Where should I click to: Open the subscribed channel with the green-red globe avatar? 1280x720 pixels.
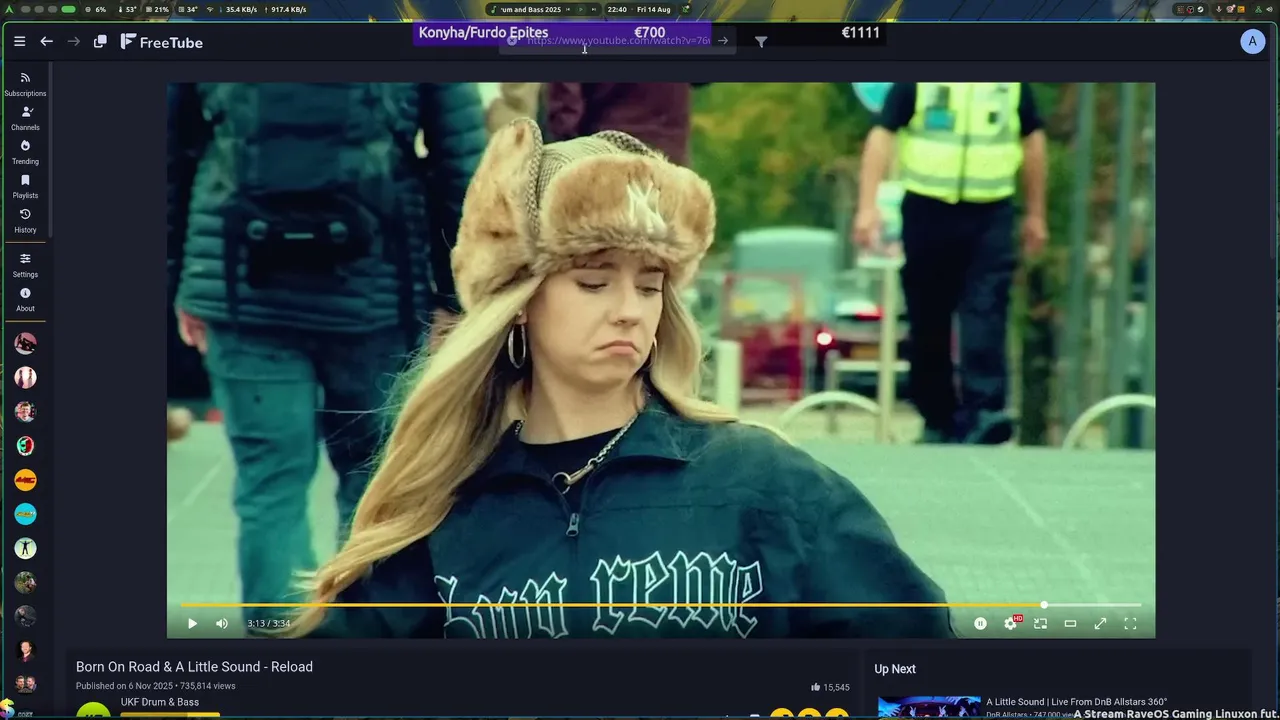click(25, 446)
